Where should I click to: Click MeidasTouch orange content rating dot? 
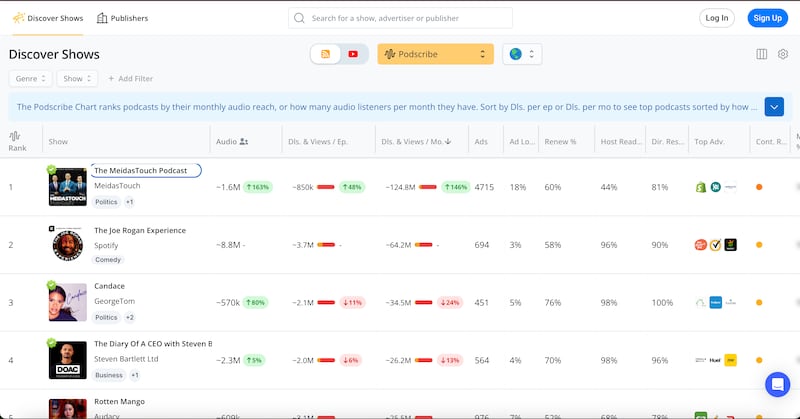[x=759, y=187]
